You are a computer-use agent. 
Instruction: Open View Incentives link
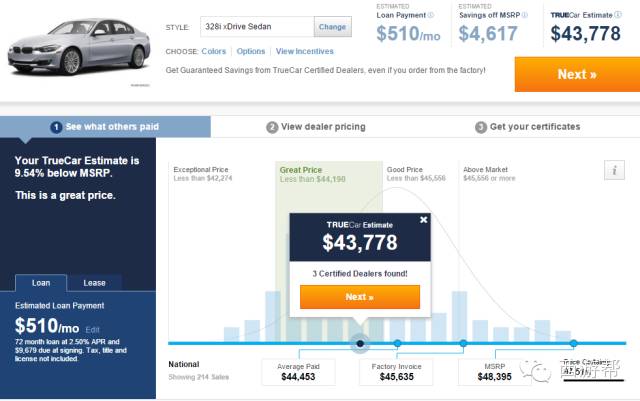pyautogui.click(x=304, y=51)
